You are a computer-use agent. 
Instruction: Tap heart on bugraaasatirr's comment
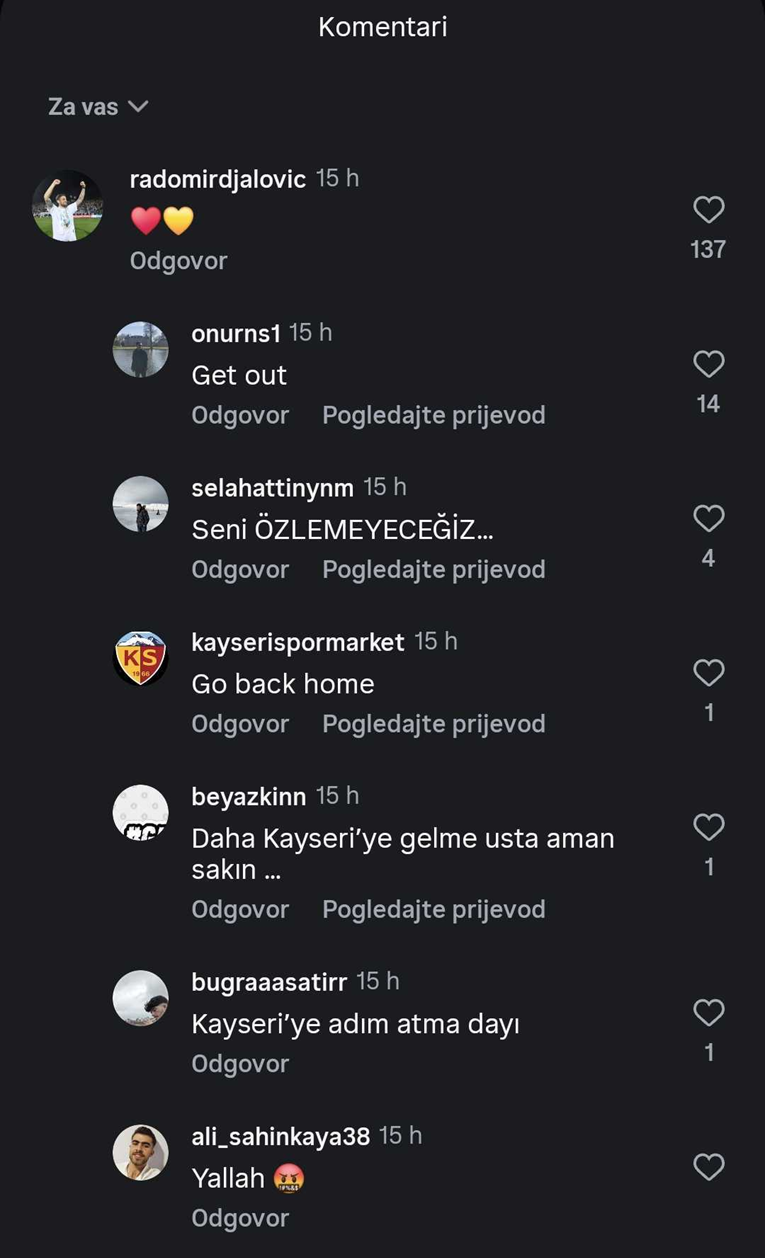[708, 1013]
